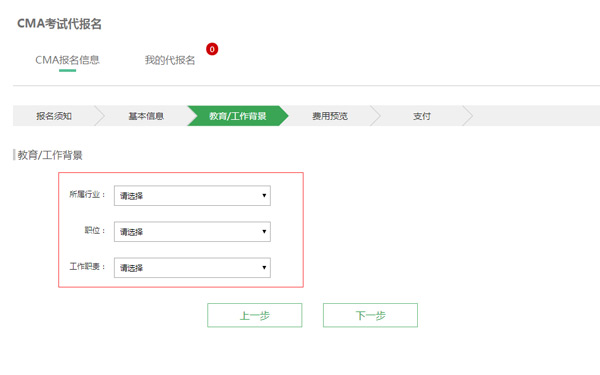Go to the 基本信息 step

(146, 116)
